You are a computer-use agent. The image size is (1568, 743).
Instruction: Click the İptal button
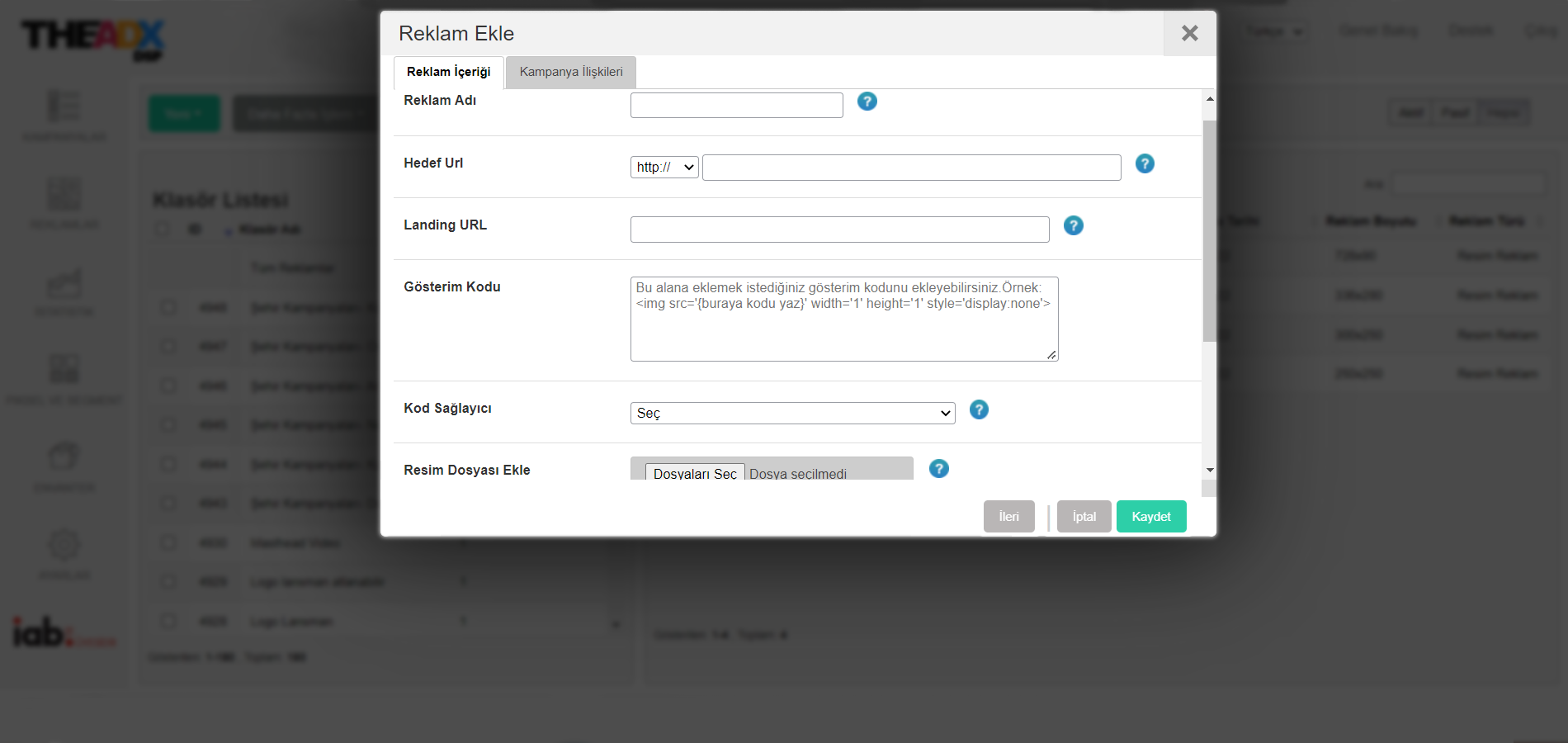1084,517
